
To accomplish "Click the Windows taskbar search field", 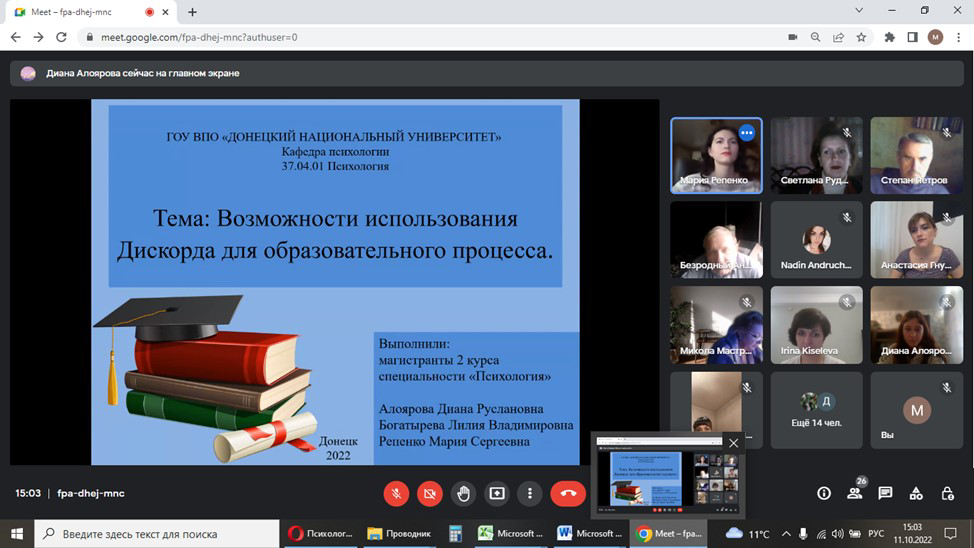I will point(157,534).
